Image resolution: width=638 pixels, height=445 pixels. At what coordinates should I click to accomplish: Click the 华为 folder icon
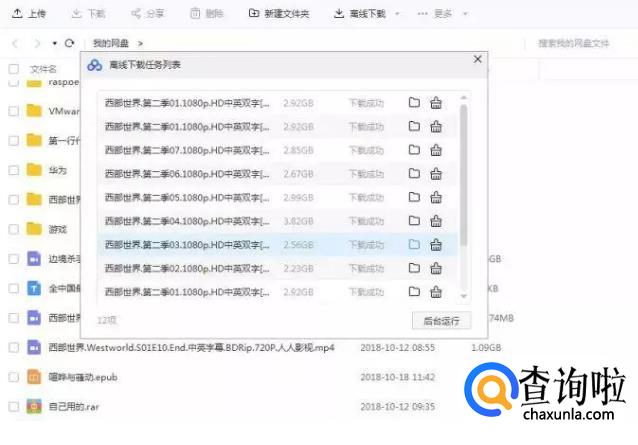34,169
